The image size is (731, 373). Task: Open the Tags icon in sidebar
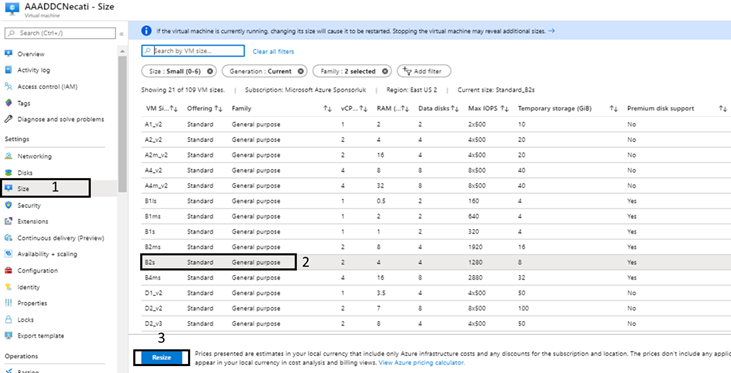[x=8, y=103]
